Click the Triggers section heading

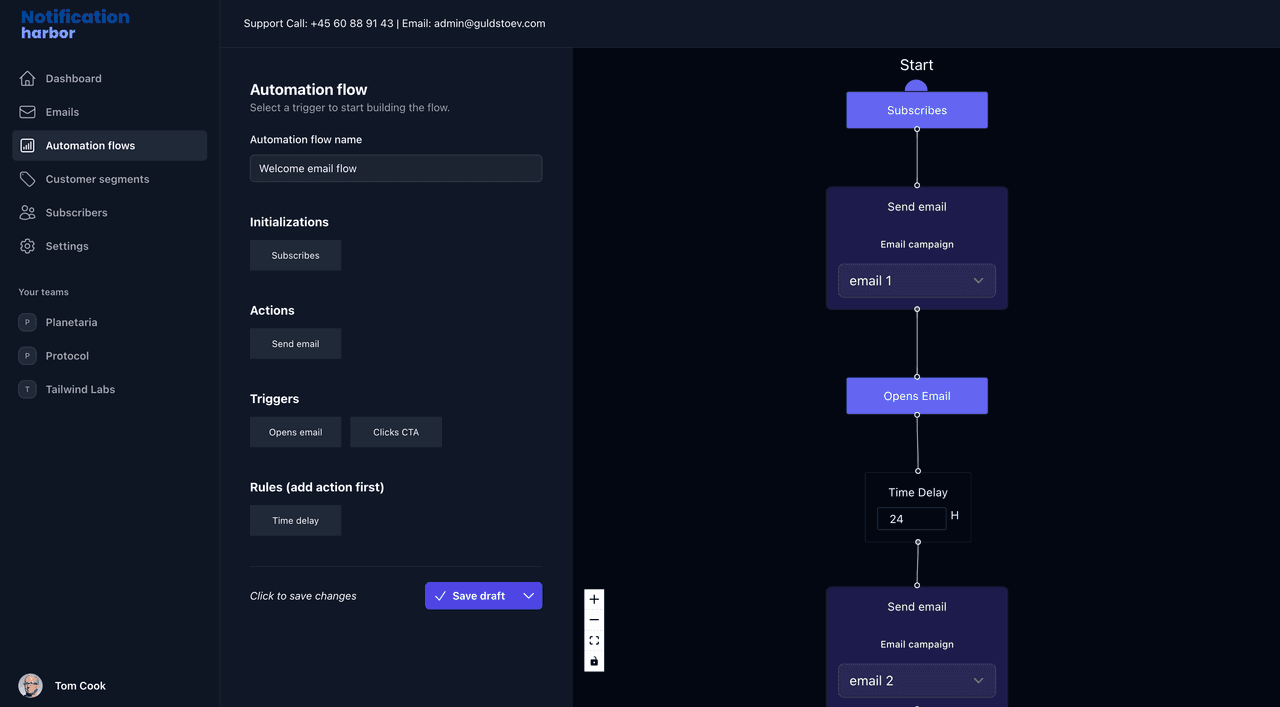tap(274, 398)
